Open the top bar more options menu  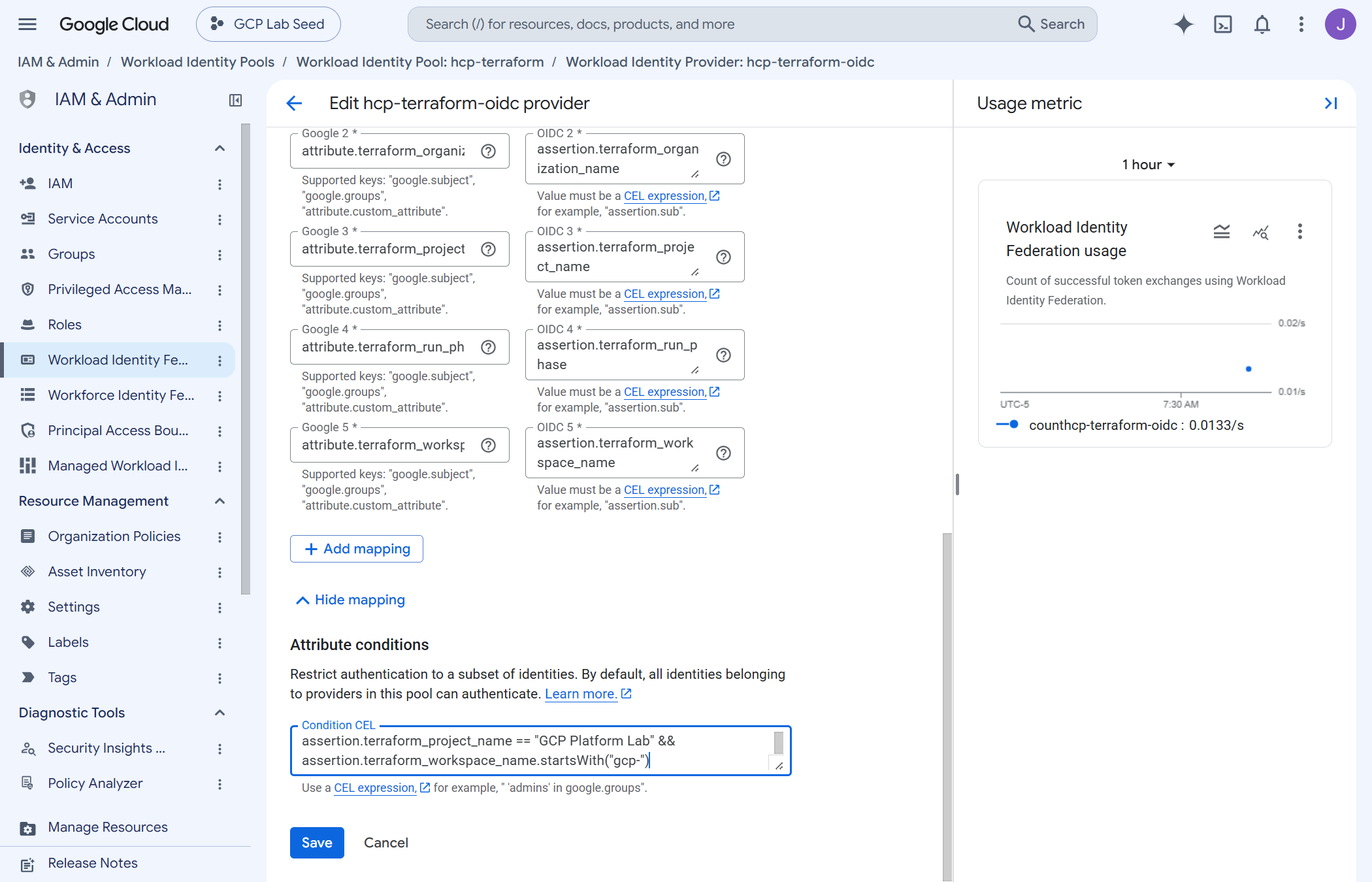point(1301,24)
